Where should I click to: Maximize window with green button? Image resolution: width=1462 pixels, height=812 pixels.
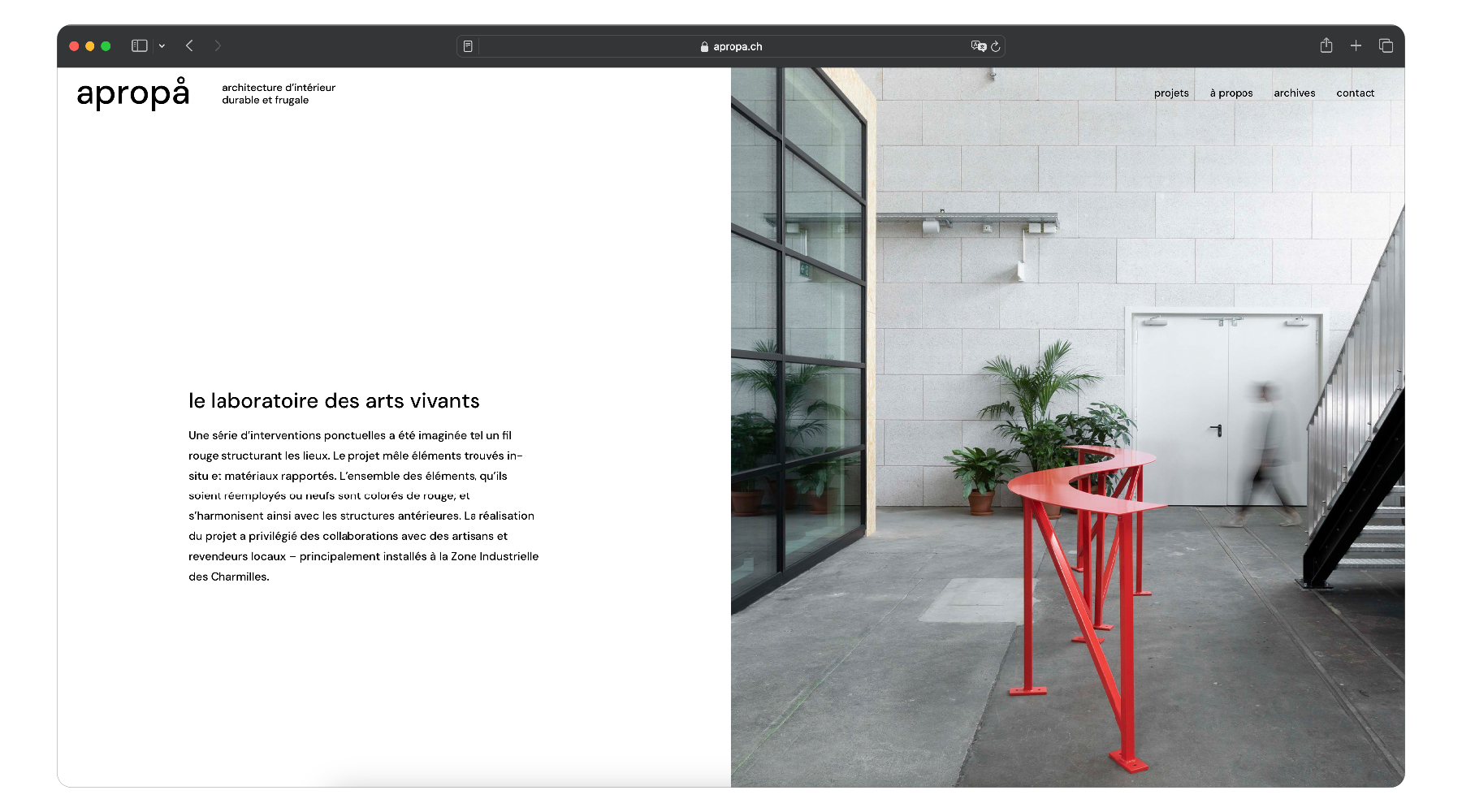pyautogui.click(x=106, y=46)
